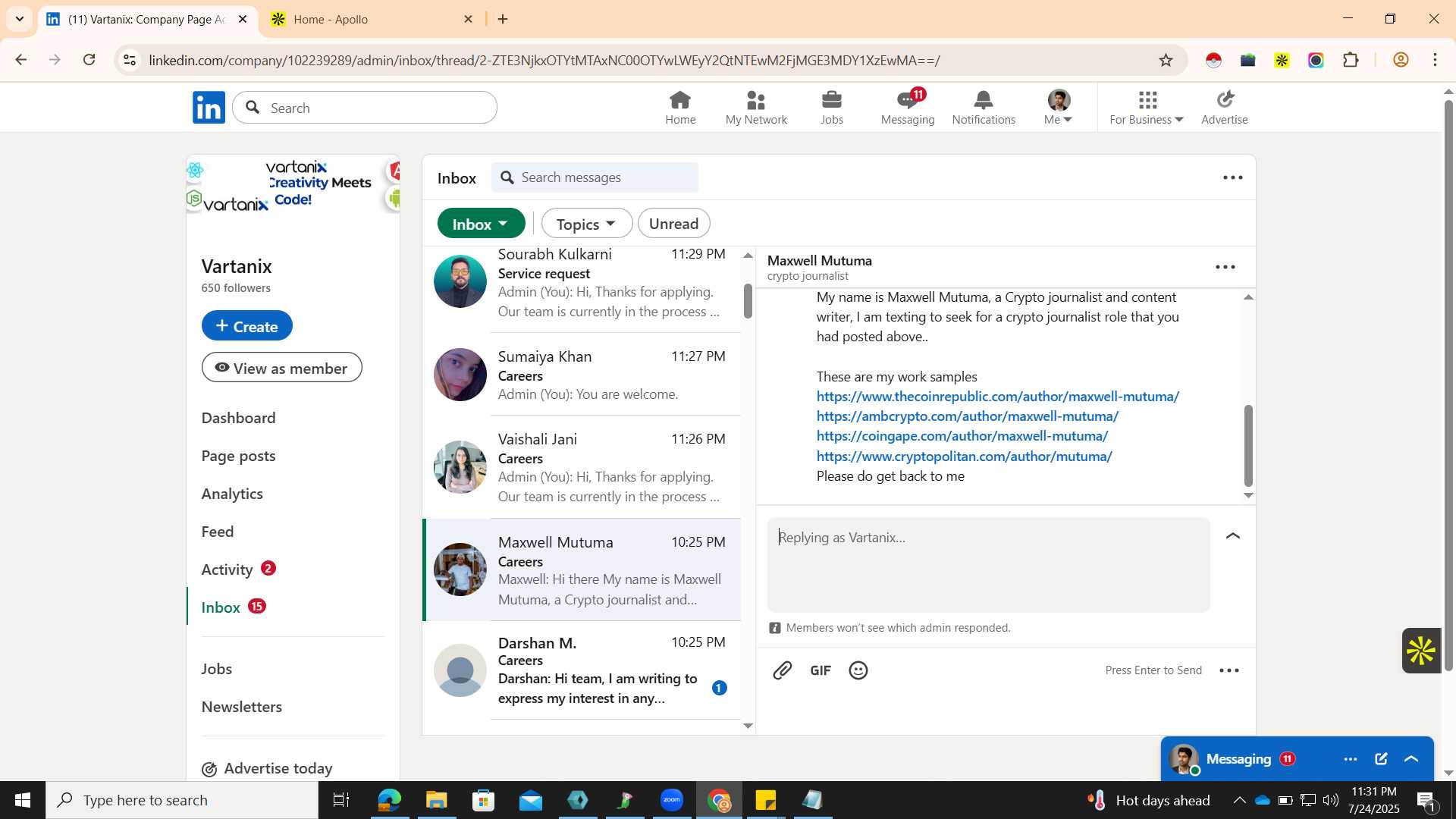The height and width of the screenshot is (819, 1456).
Task: Expand the Messaging overlay chevron
Action: tap(1411, 759)
